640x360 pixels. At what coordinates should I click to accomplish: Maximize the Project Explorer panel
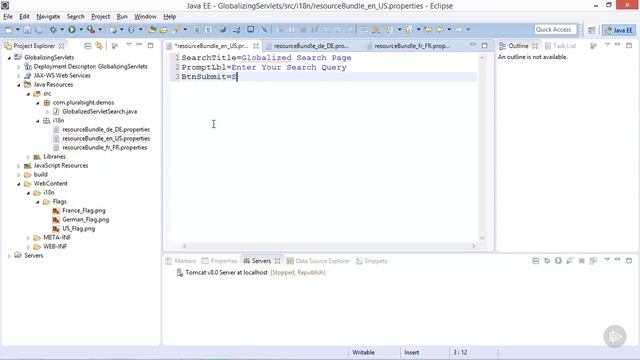tap(151, 45)
